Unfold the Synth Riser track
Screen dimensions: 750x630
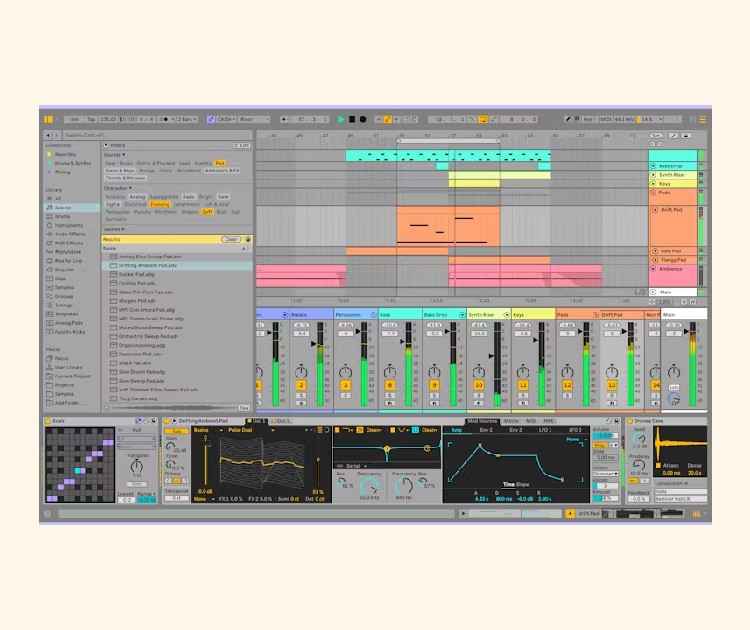click(653, 175)
